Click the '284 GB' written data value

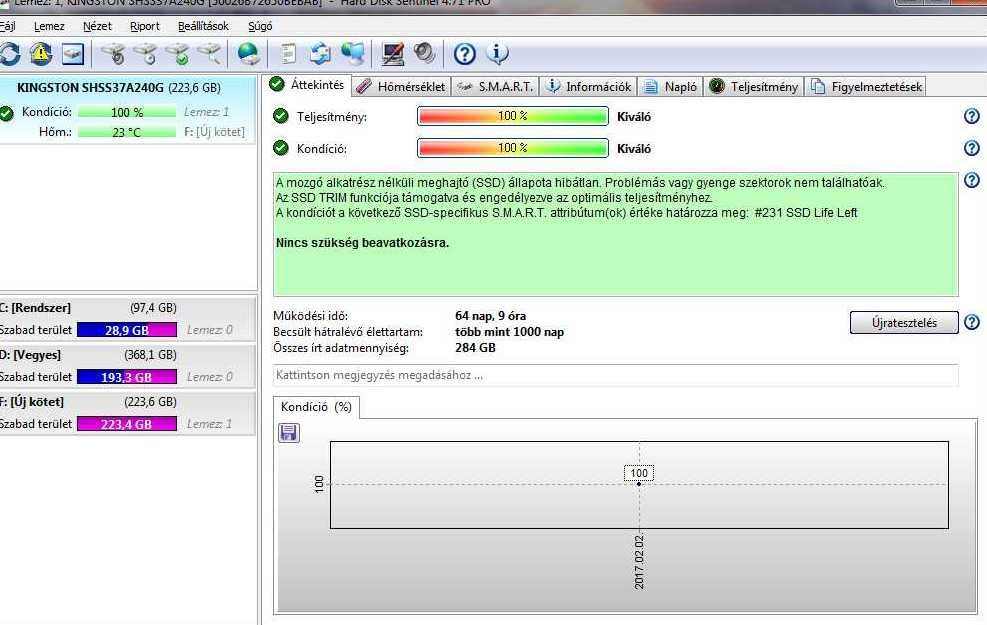pos(475,347)
